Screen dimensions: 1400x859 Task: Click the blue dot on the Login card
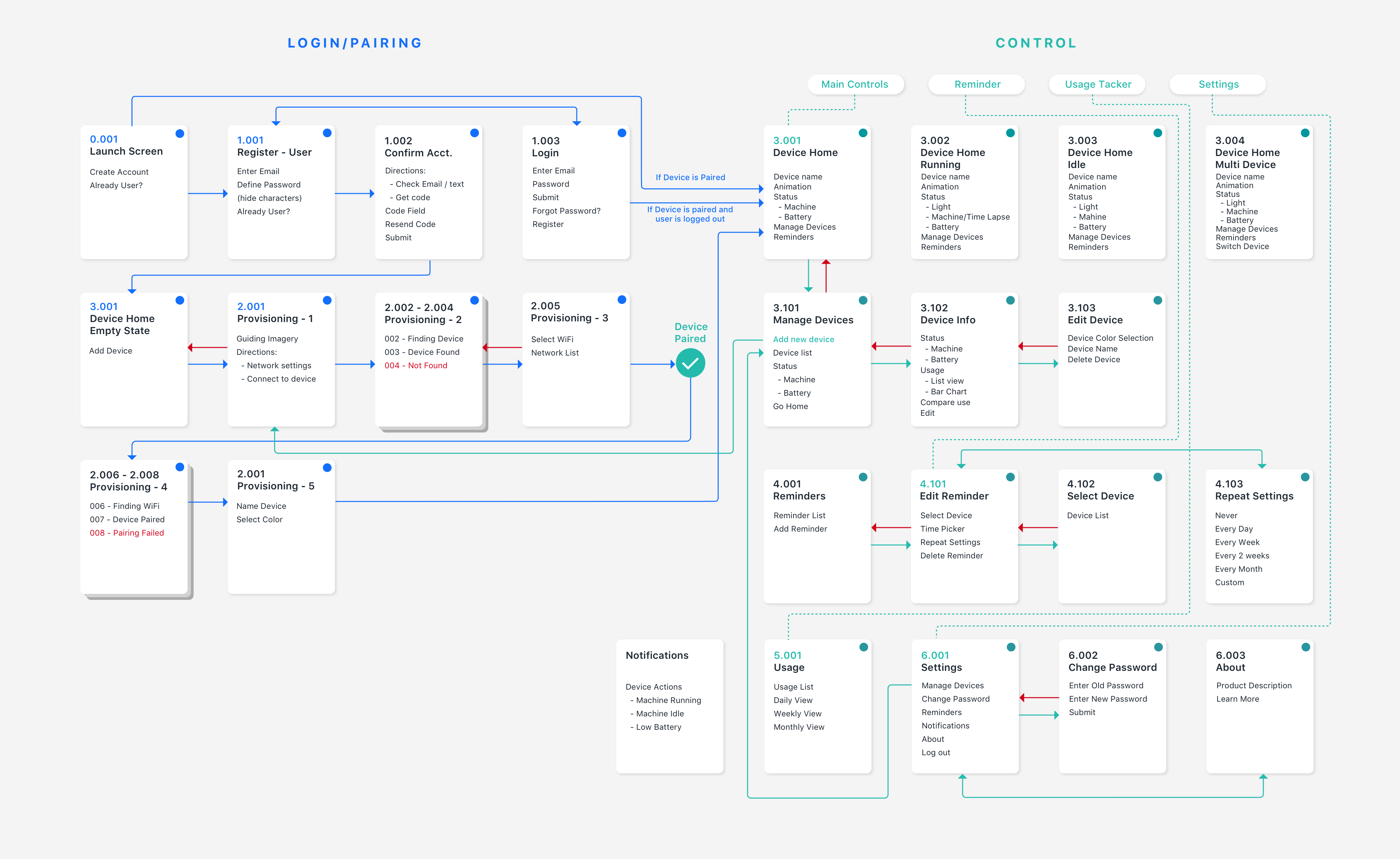click(622, 133)
